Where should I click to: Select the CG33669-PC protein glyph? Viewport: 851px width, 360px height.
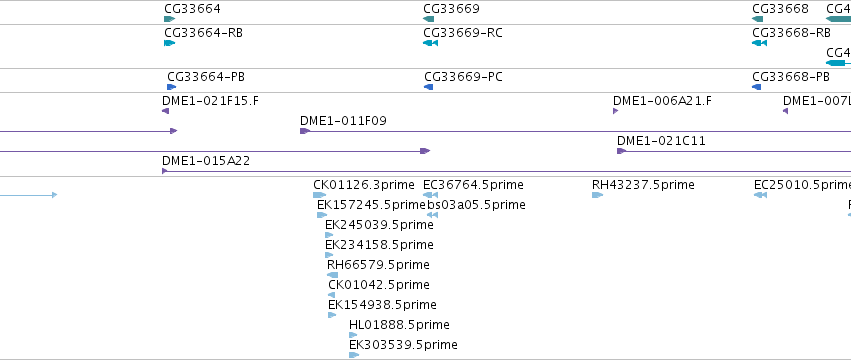pos(429,87)
